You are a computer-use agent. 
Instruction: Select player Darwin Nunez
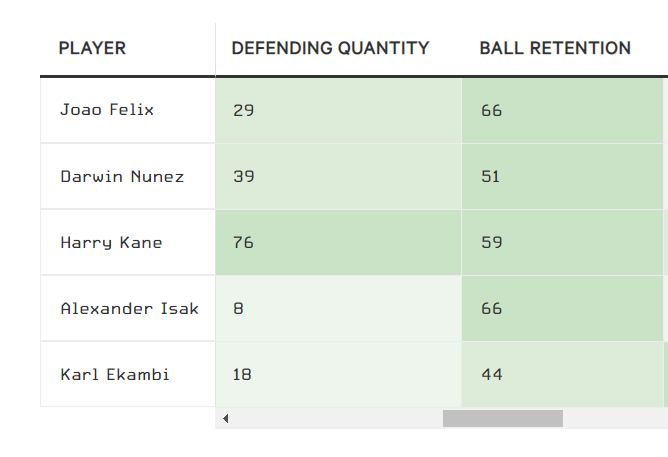coord(122,176)
